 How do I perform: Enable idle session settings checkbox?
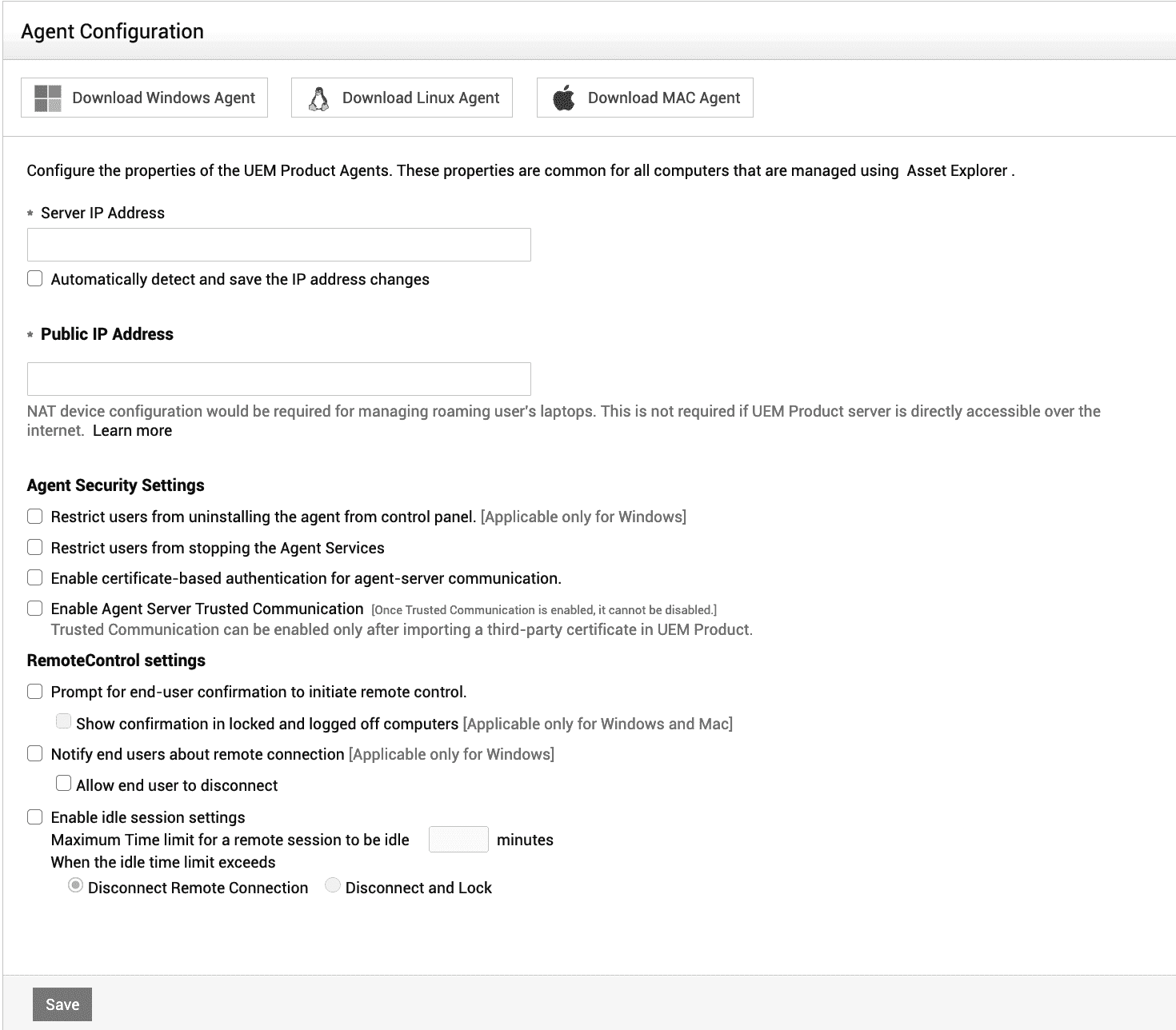click(x=35, y=817)
